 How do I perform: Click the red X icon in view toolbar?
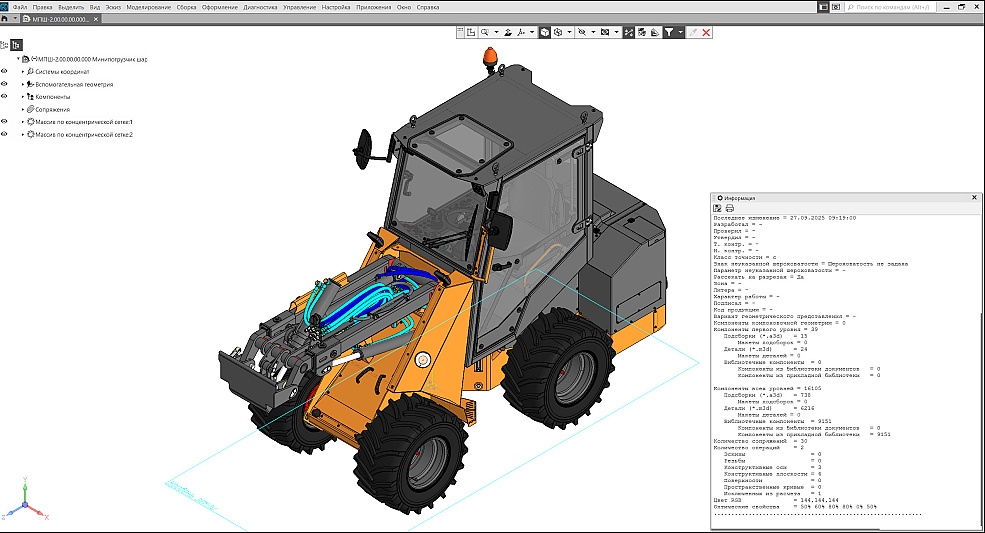click(x=706, y=32)
